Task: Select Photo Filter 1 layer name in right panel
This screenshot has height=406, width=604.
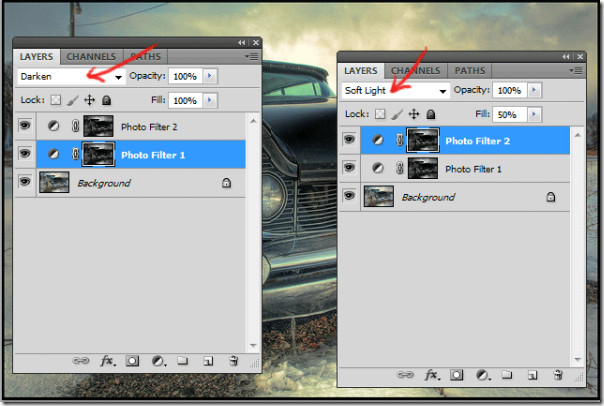Action: pyautogui.click(x=473, y=169)
